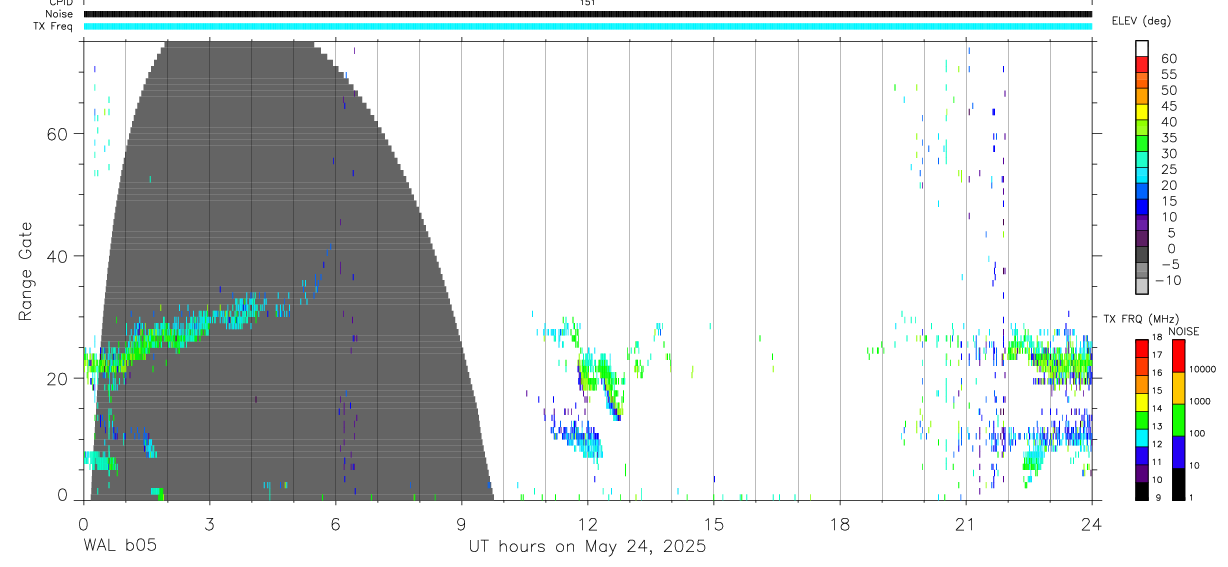Select the -10 label on ELEV scale
Image resolution: width=1228 pixels, height=567 pixels.
pyautogui.click(x=1169, y=280)
